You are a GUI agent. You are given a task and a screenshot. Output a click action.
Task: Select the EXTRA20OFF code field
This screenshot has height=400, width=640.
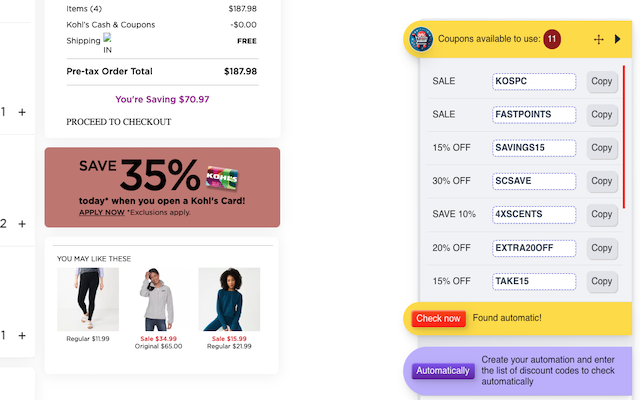coord(534,248)
